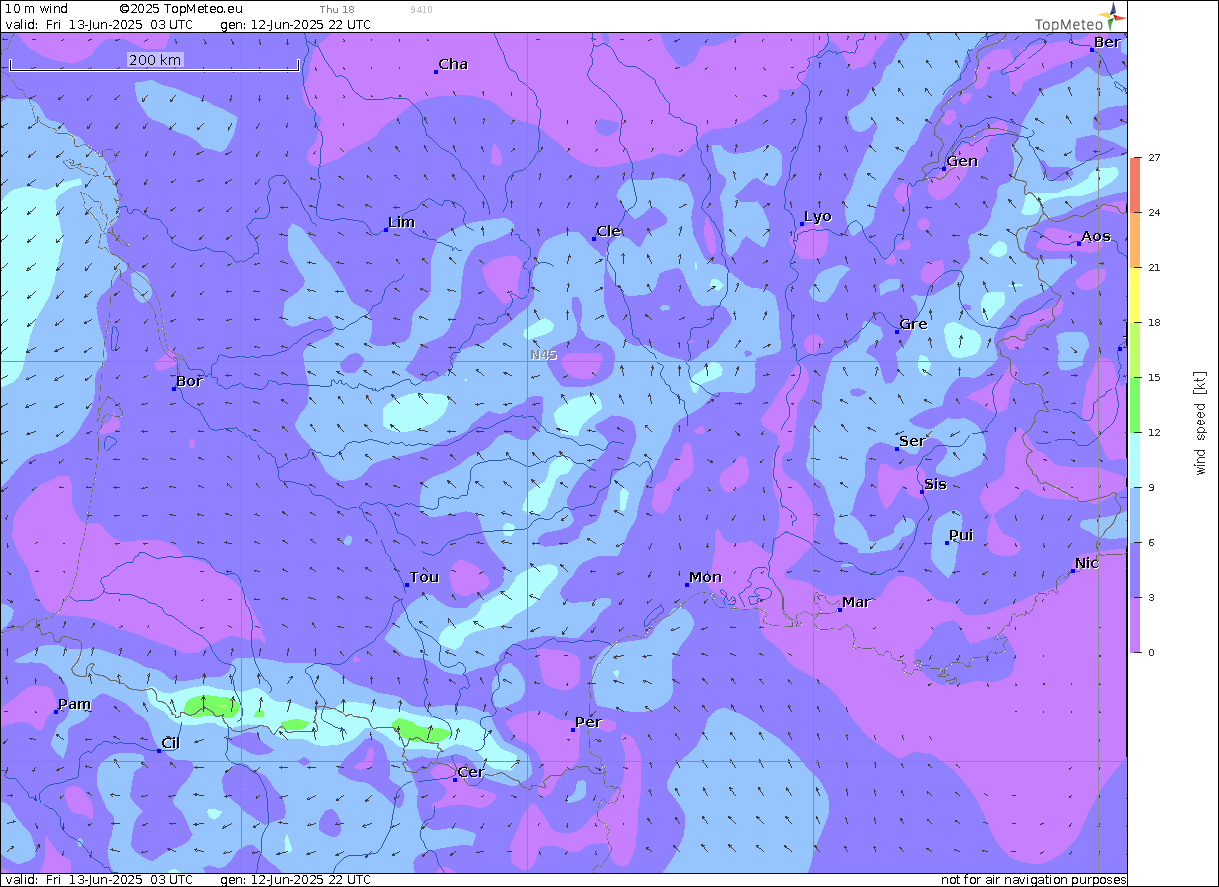
Task: Select the Mon city label
Action: pos(705,577)
